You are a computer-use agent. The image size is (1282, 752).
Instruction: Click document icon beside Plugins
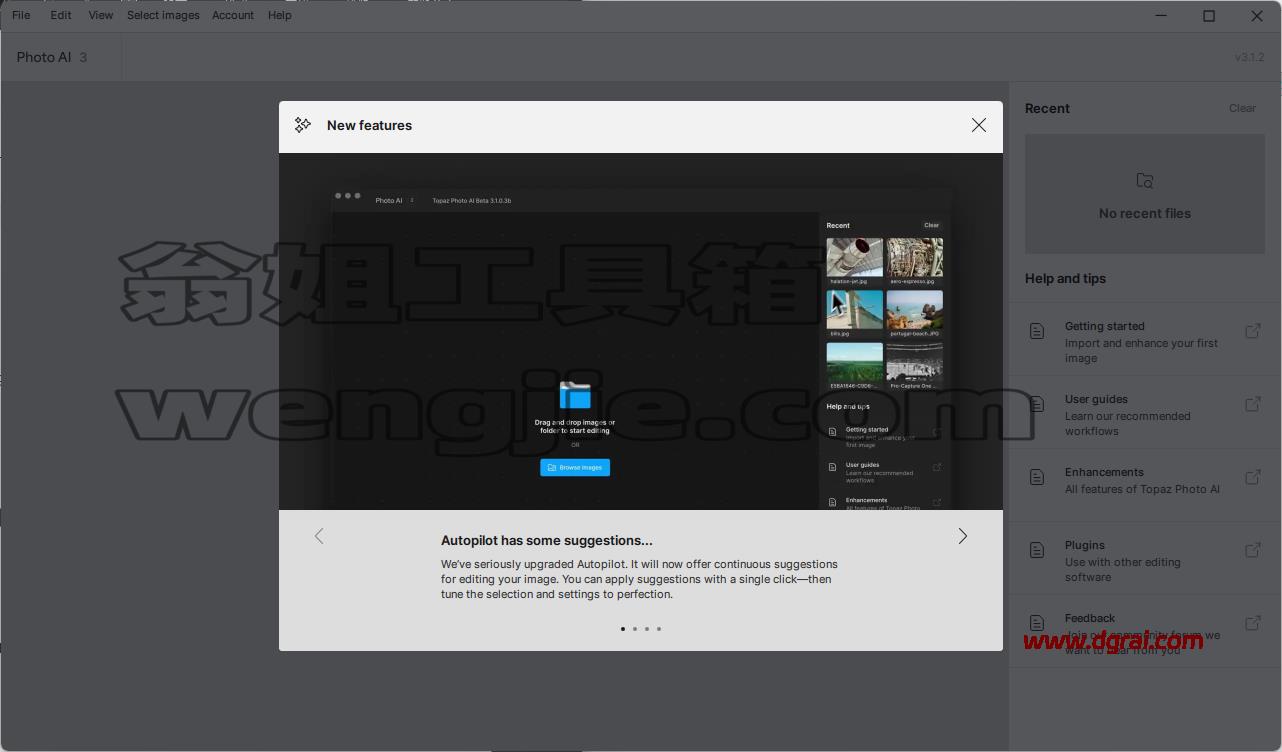point(1037,550)
